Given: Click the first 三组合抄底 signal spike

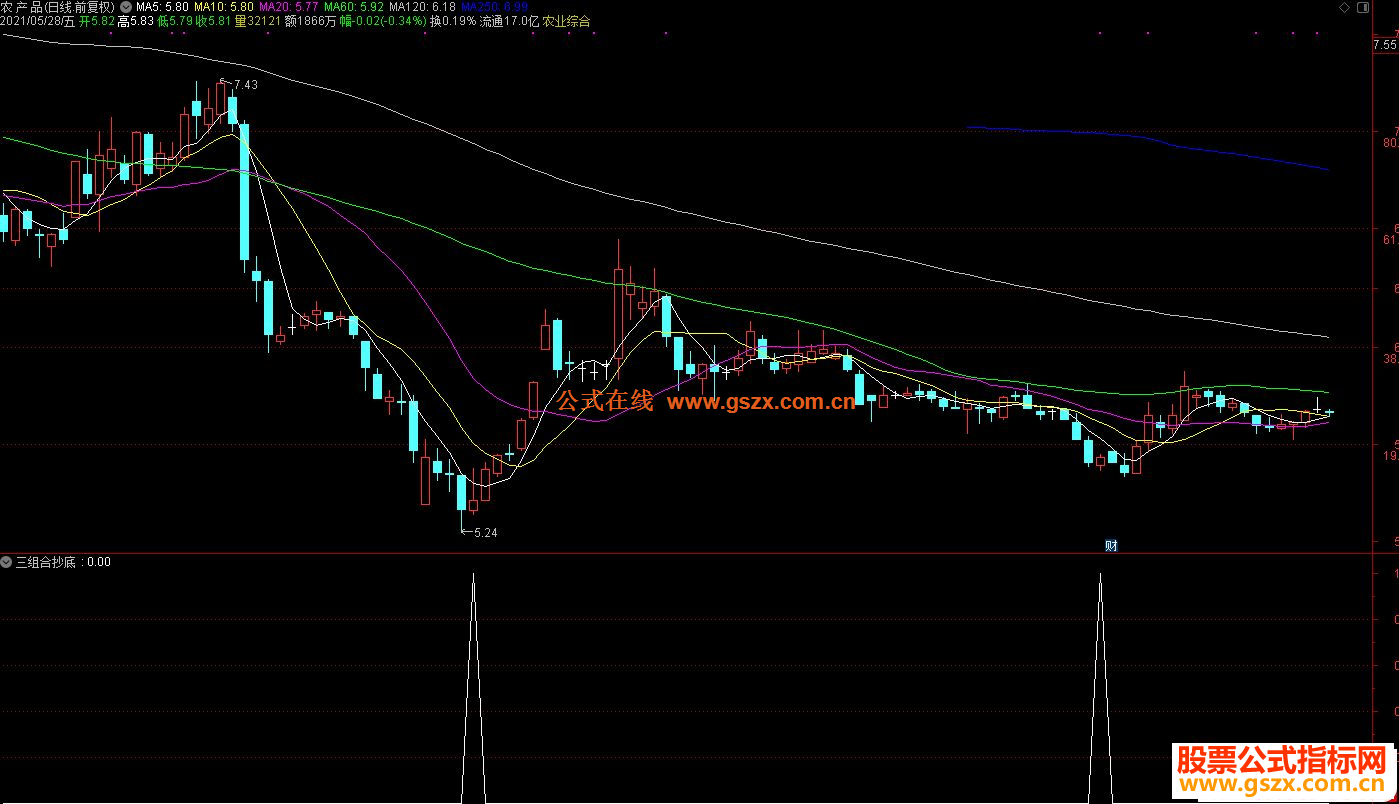Looking at the screenshot, I should [473, 688].
